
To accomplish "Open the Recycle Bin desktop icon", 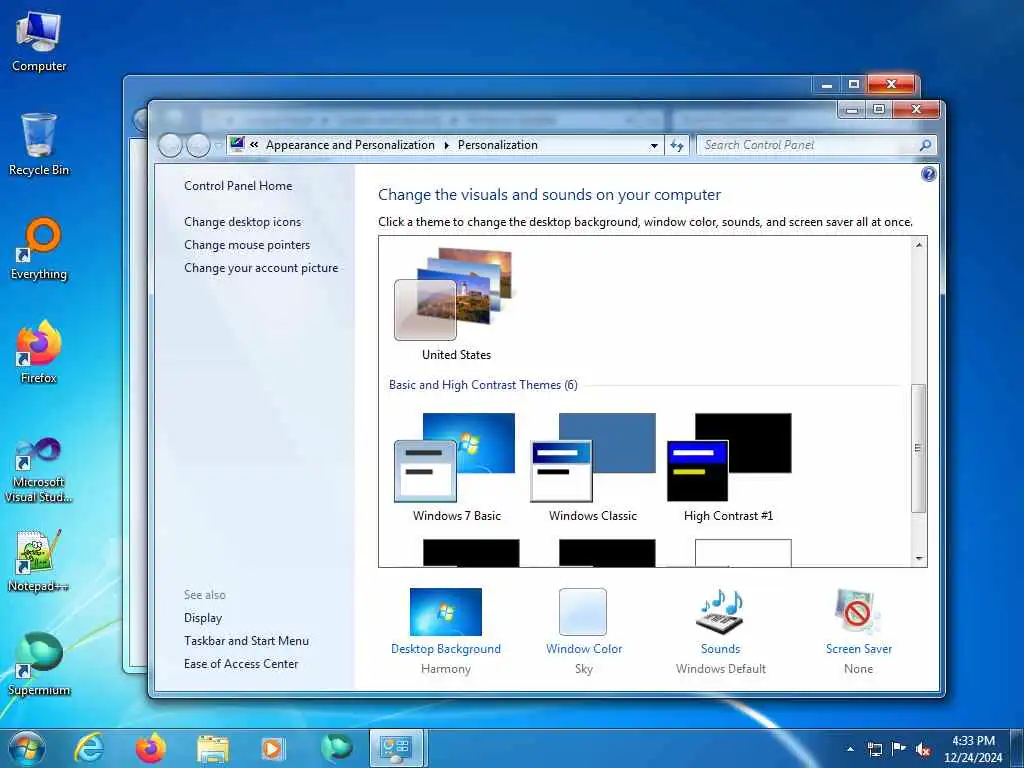I will [39, 144].
